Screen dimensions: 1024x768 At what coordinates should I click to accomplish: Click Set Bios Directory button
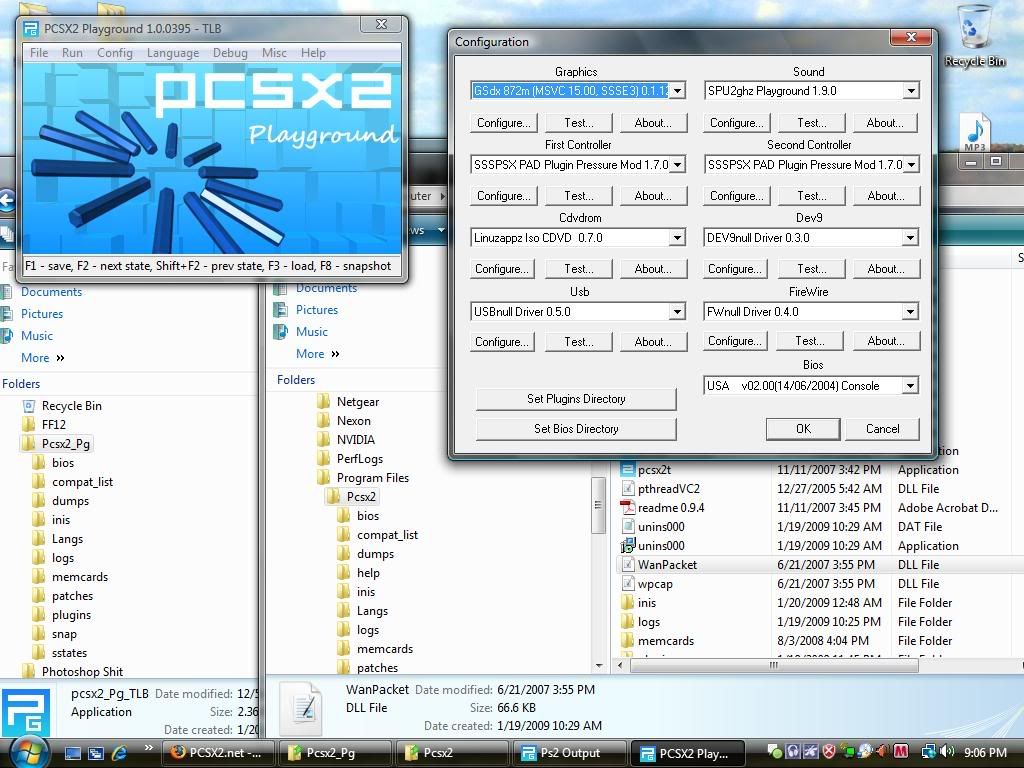tap(576, 429)
